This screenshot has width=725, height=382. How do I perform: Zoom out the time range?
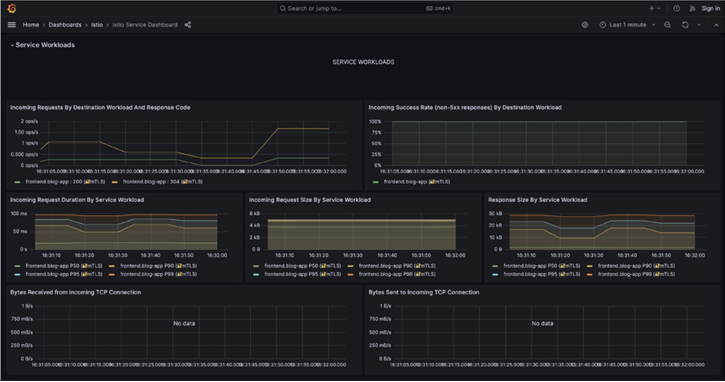coord(667,25)
